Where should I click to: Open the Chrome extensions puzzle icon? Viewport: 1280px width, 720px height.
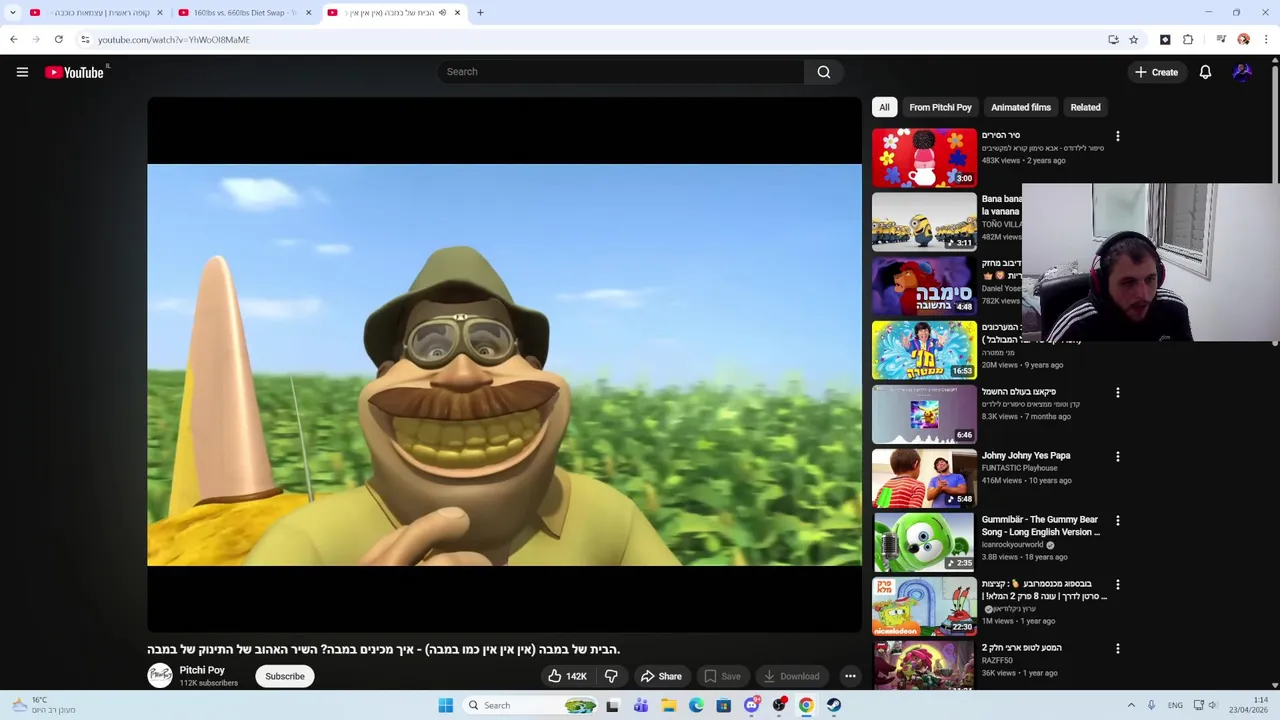tap(1188, 40)
